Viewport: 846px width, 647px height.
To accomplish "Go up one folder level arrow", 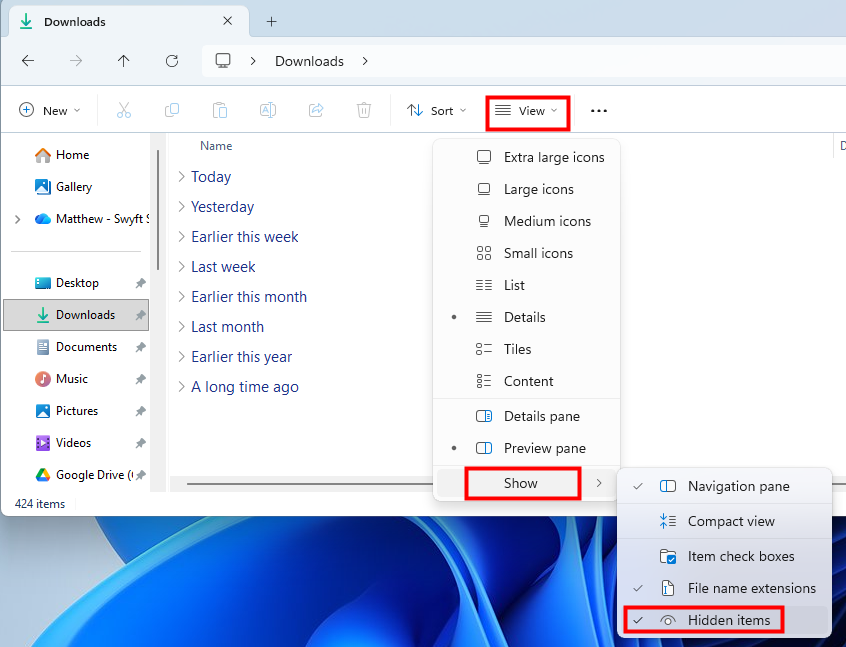I will (124, 61).
